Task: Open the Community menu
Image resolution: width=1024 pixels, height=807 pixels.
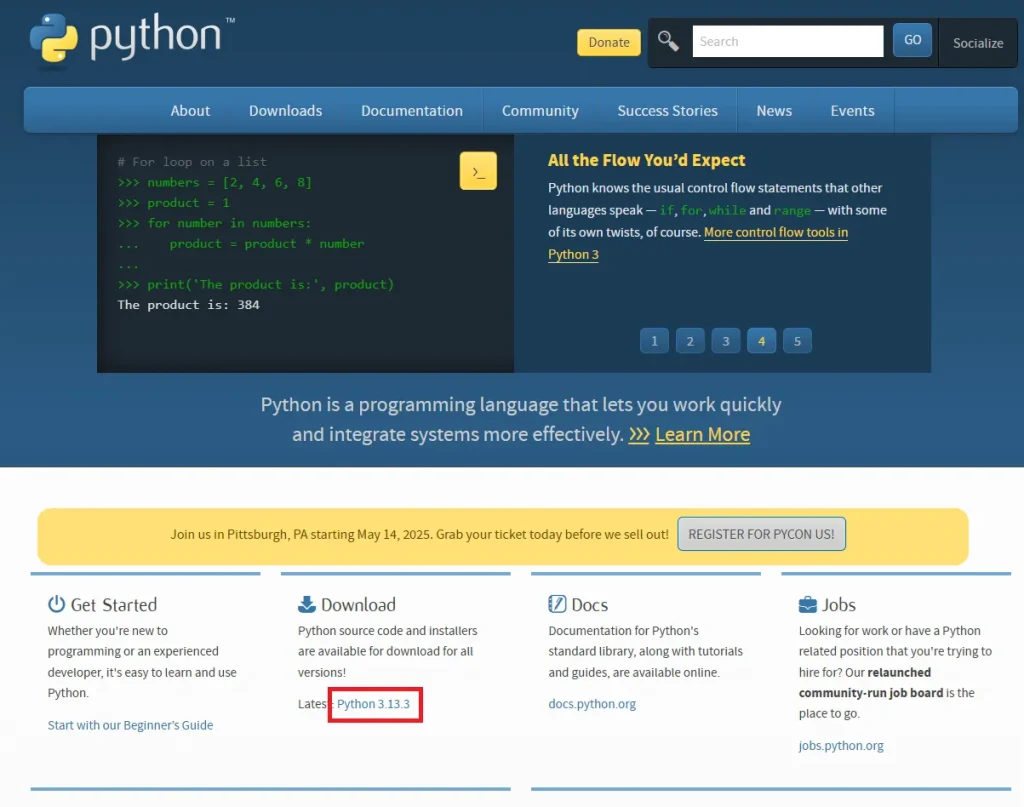Action: click(x=540, y=110)
